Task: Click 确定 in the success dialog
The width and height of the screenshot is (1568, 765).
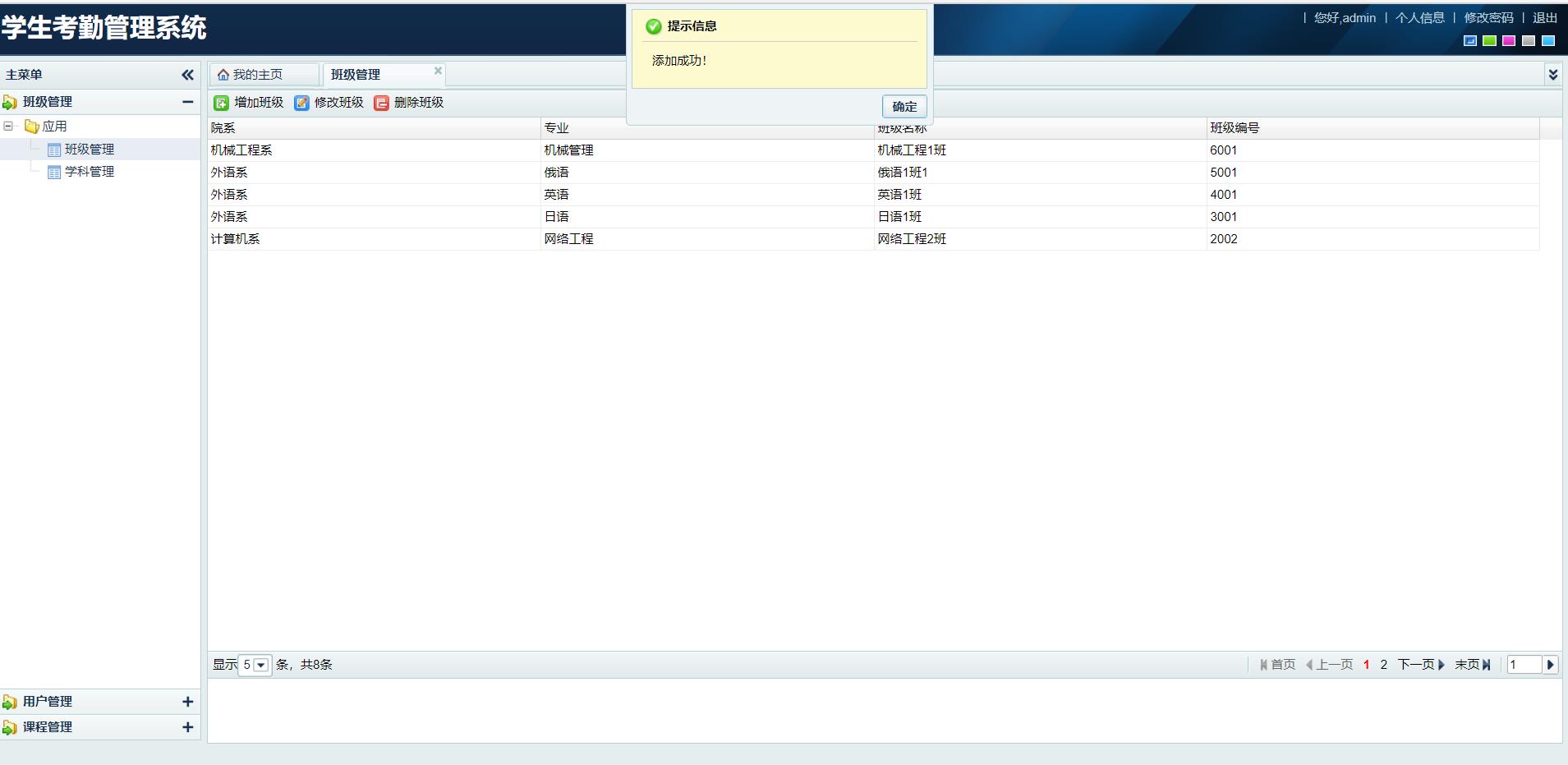Action: click(904, 107)
